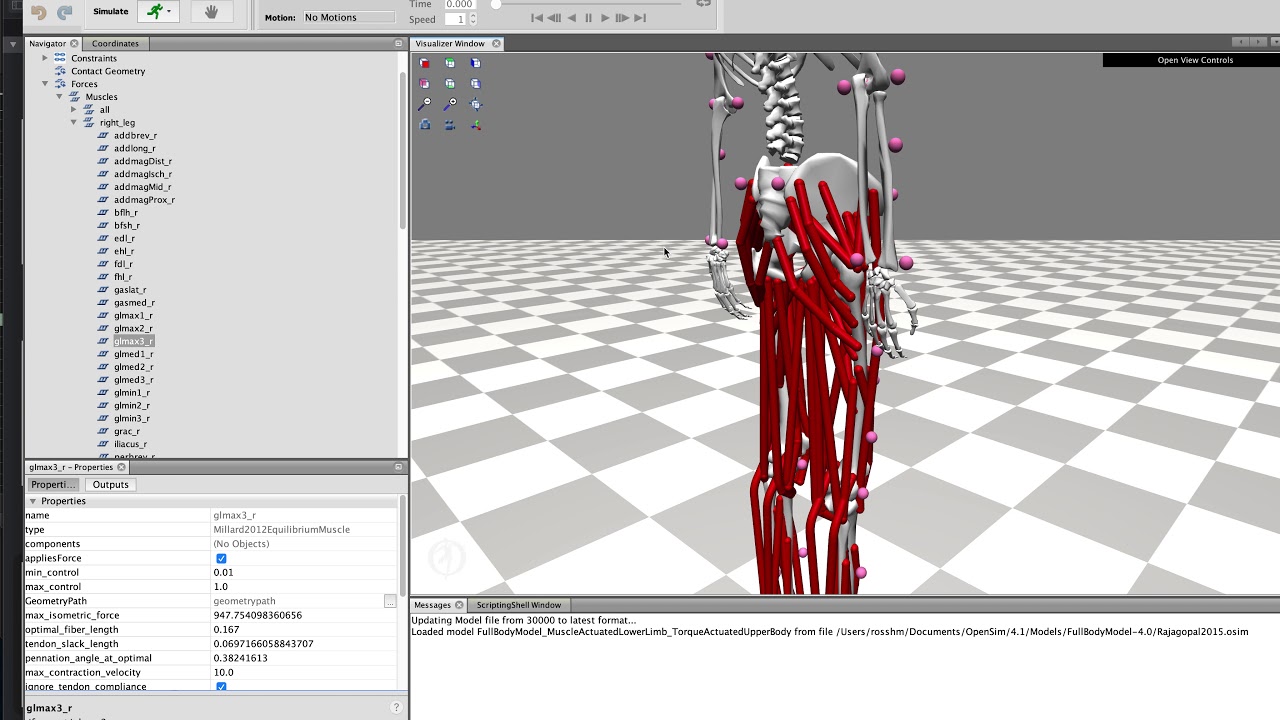Run simulation with the green runner icon
Image resolution: width=1280 pixels, height=720 pixels.
pyautogui.click(x=153, y=12)
